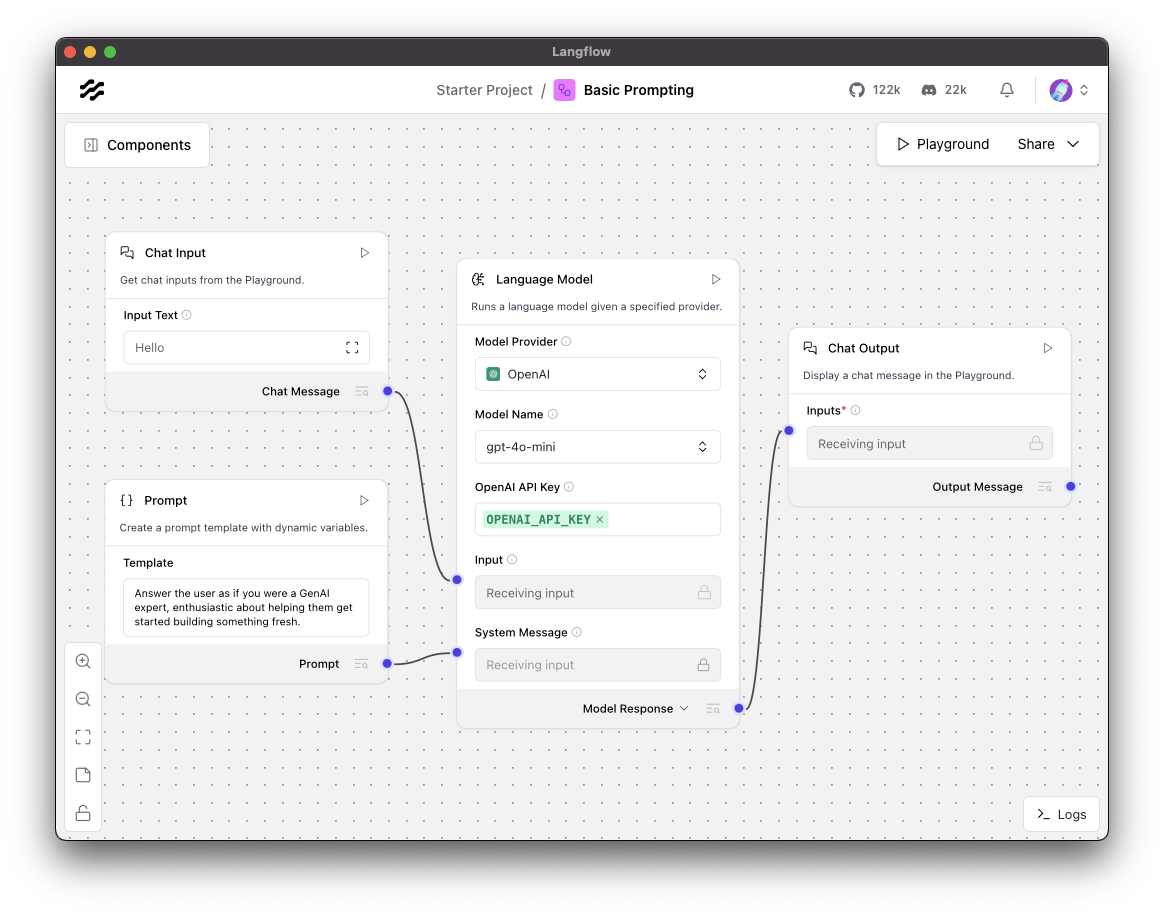This screenshot has width=1164, height=914.
Task: Toggle the canvas lock icon
Action: pos(83,813)
